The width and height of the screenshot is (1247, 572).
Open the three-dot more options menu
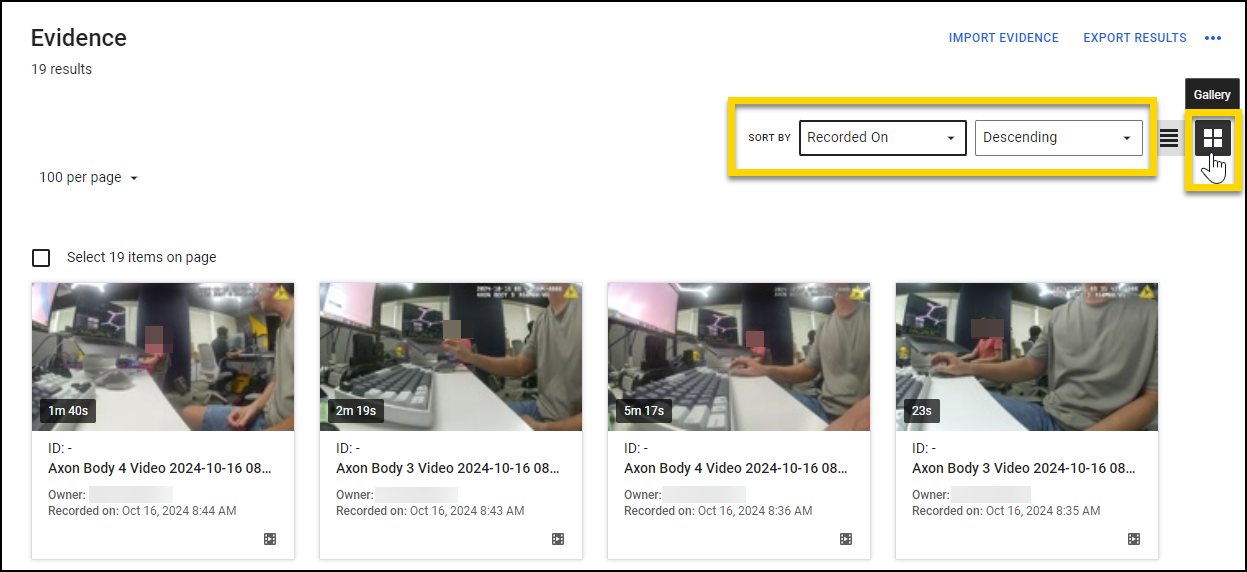1213,38
